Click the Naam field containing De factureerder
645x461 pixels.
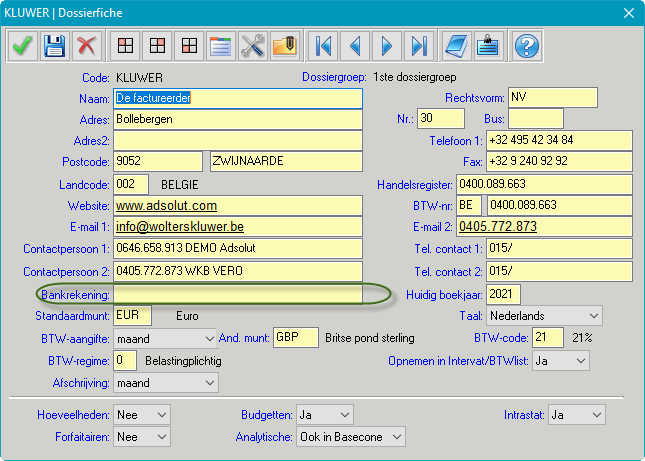(236, 98)
